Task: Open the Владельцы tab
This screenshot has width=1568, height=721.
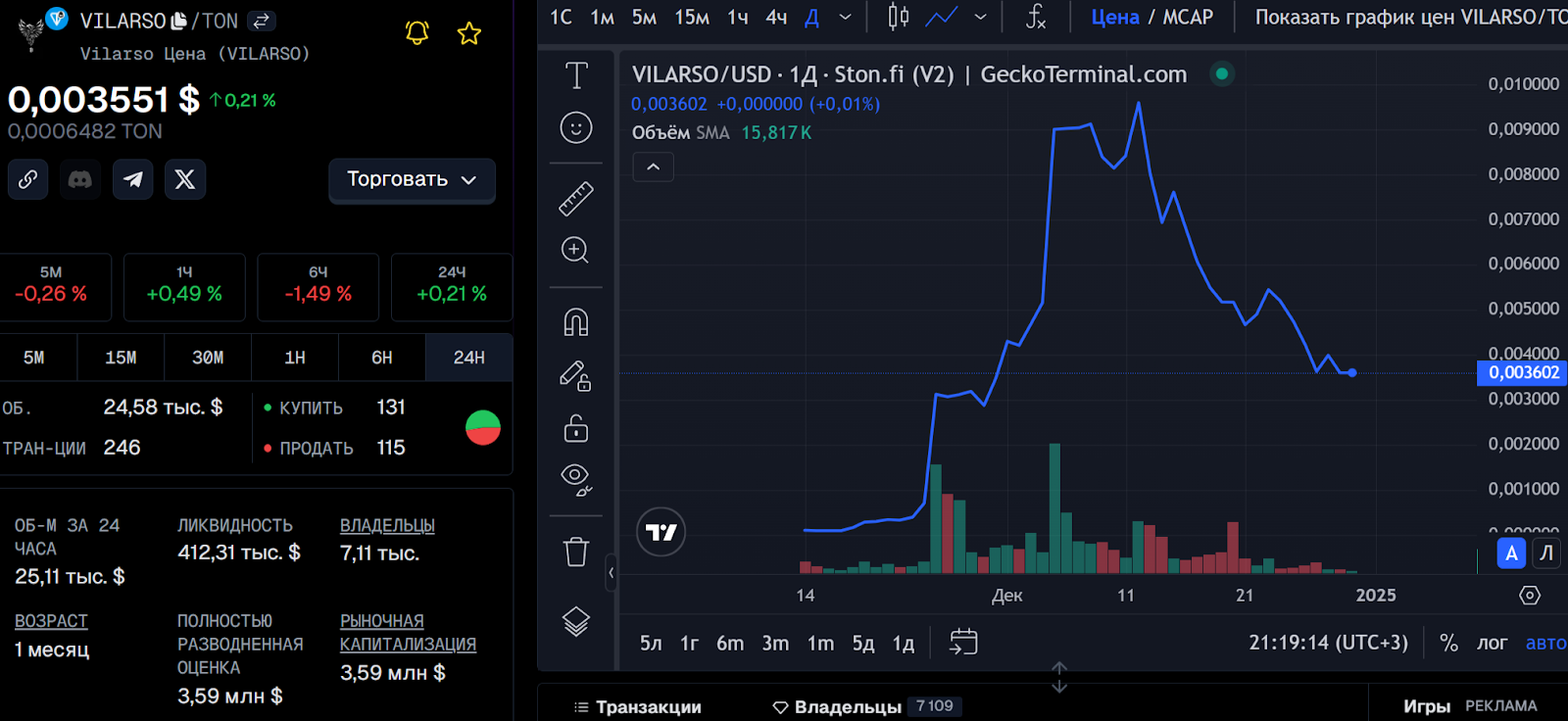Action: [x=866, y=706]
